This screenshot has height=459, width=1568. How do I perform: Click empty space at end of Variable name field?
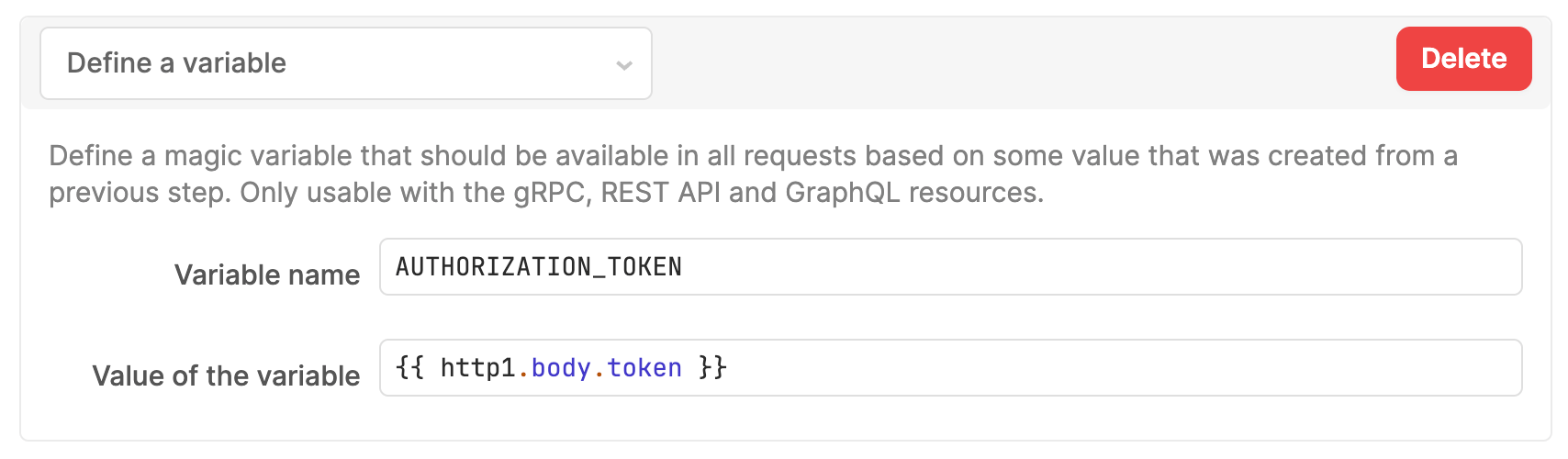[x=1102, y=267]
